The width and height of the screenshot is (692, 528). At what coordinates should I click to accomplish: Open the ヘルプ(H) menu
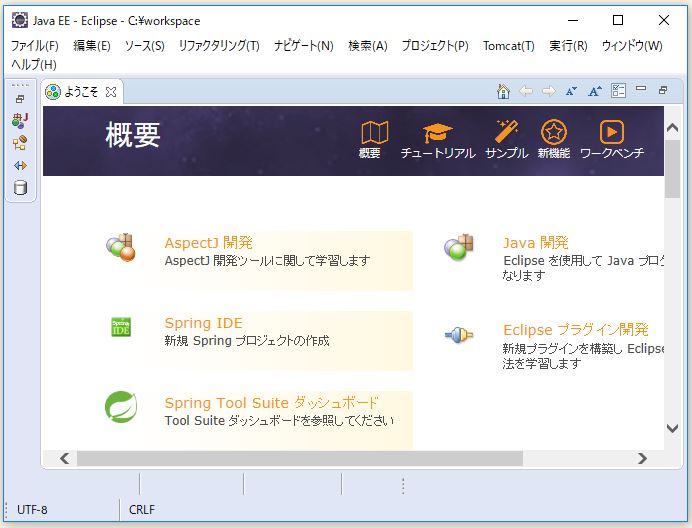tap(34, 64)
